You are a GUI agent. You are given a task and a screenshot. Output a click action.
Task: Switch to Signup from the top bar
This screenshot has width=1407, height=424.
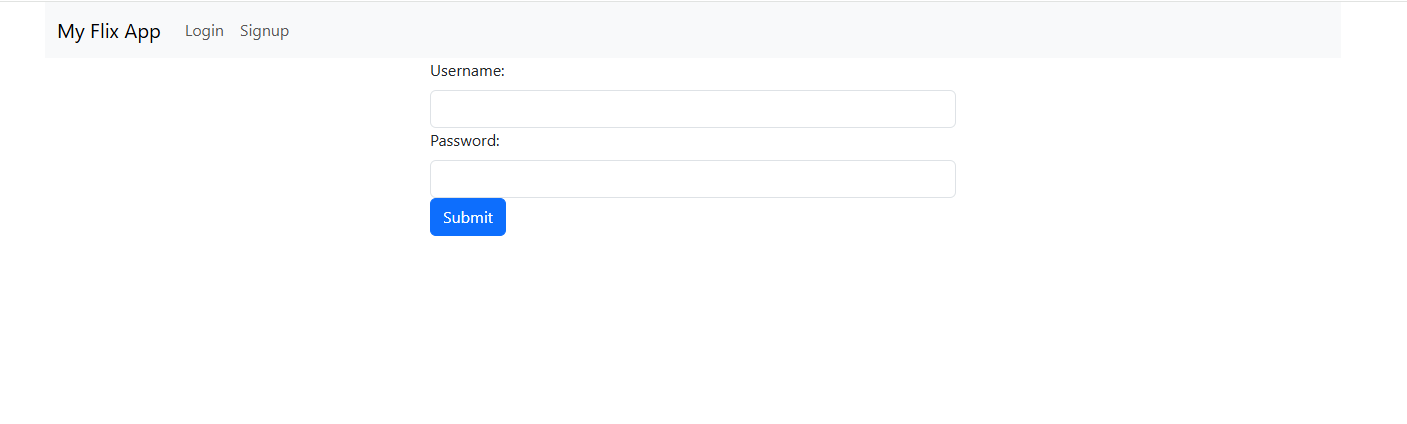(264, 31)
